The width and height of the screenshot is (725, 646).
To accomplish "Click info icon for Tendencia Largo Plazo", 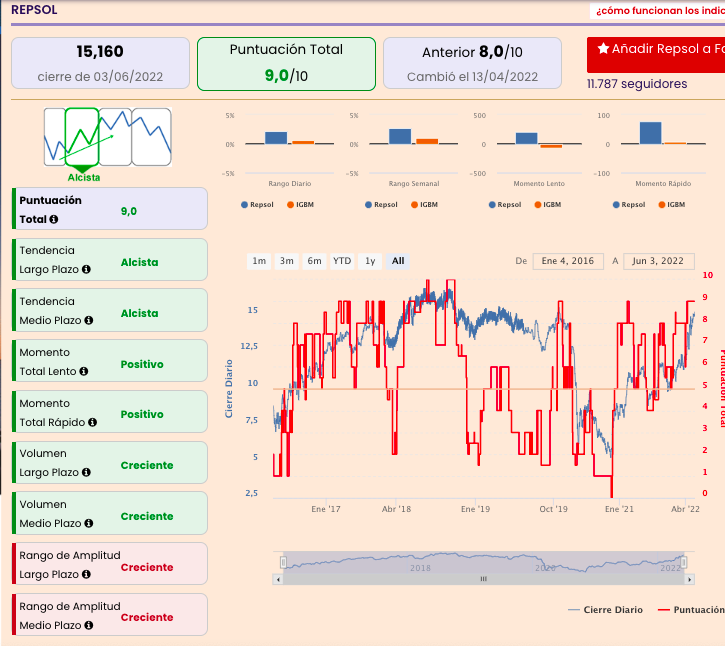I will click(x=86, y=269).
